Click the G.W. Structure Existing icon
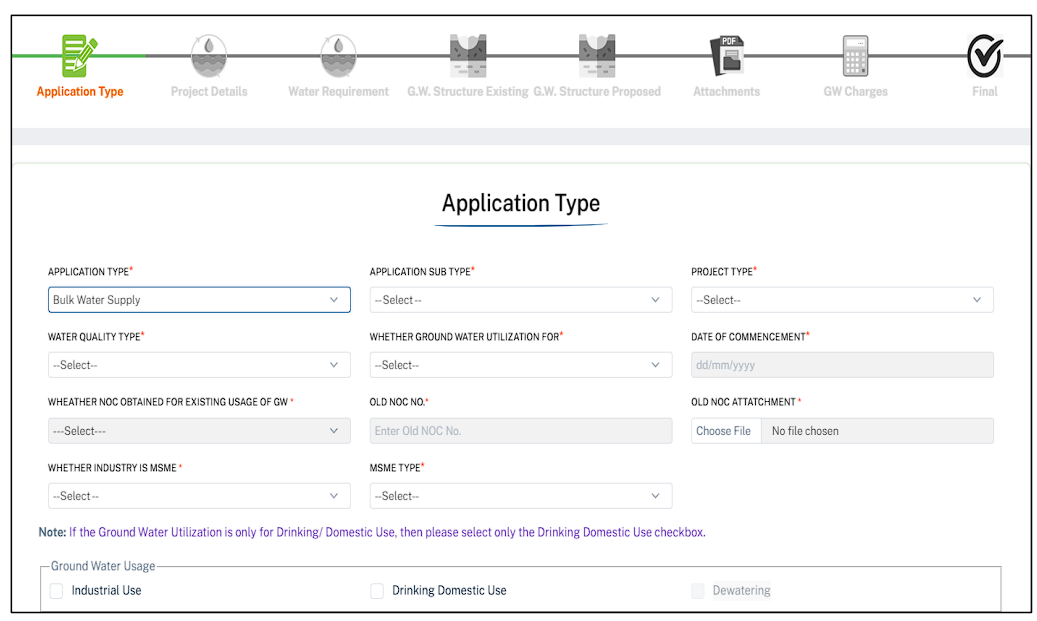 pos(468,55)
